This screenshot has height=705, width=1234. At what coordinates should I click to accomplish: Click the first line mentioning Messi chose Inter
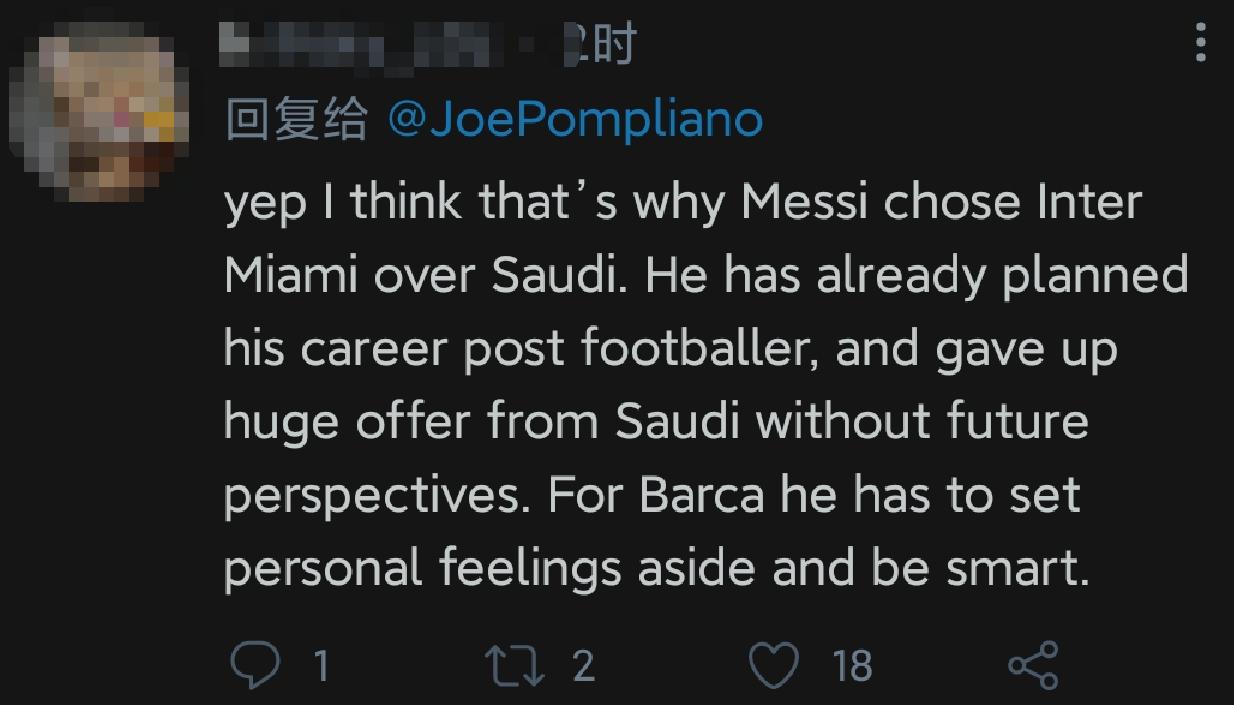click(682, 203)
